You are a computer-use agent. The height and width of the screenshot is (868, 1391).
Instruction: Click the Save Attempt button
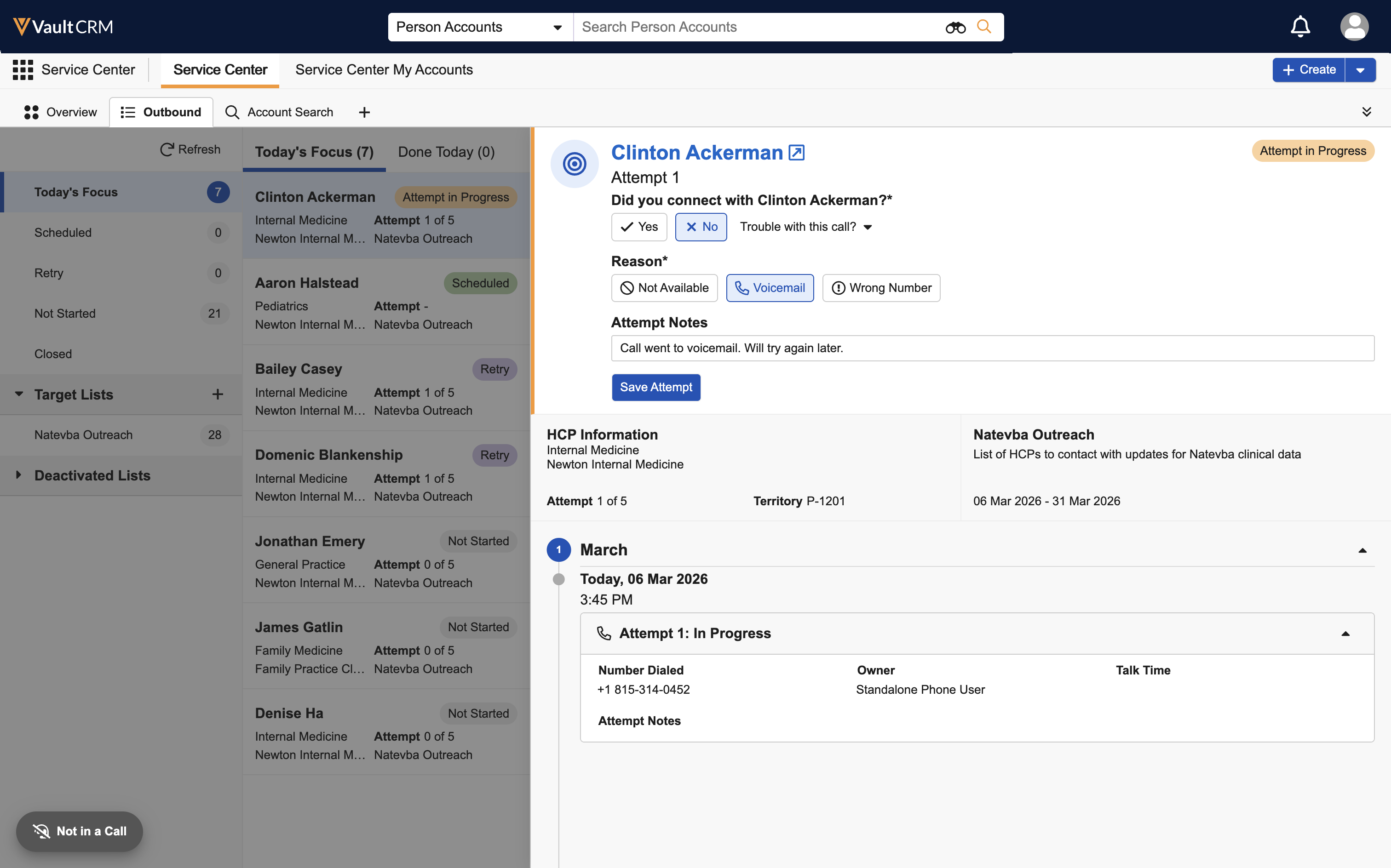pyautogui.click(x=656, y=388)
